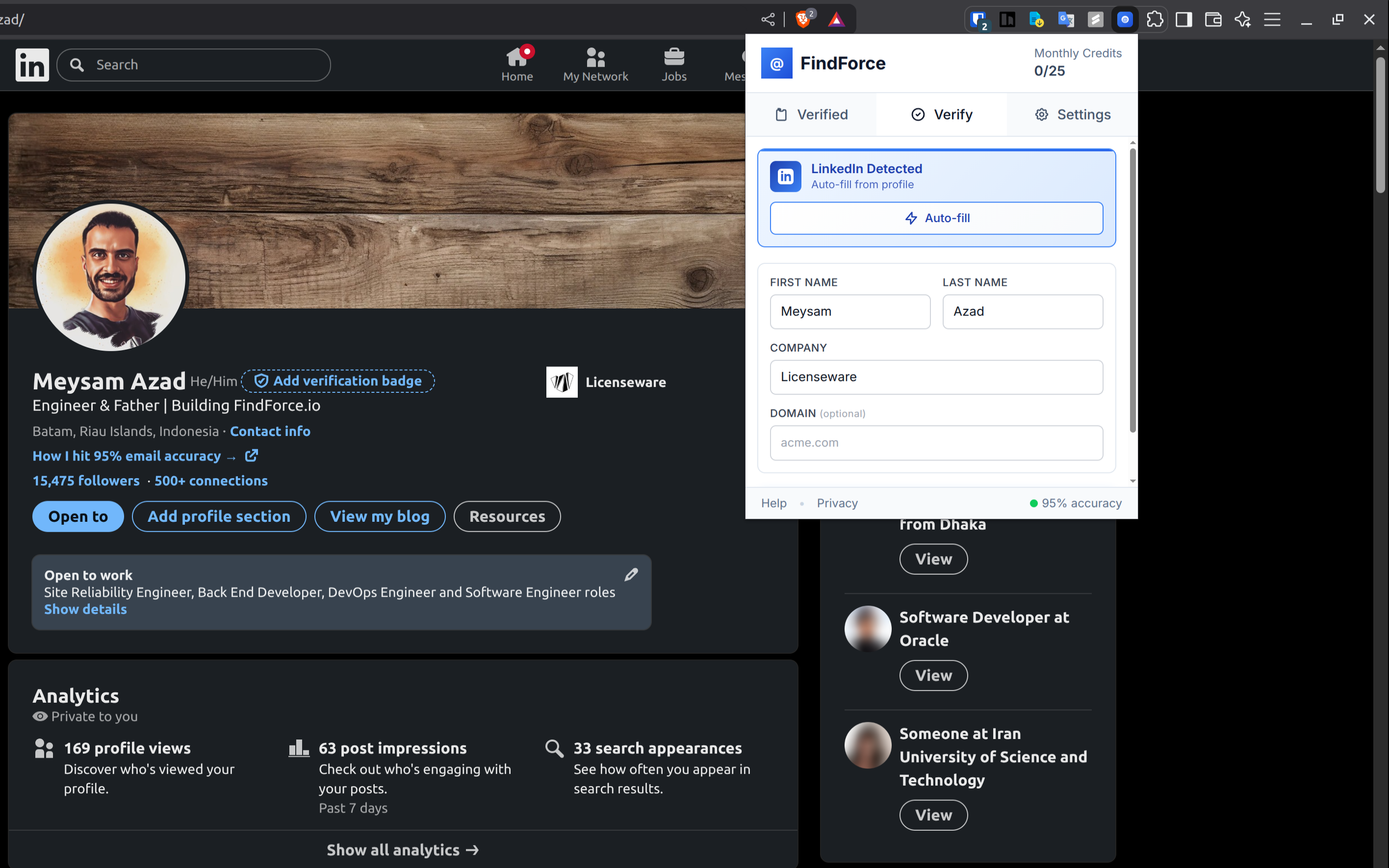Expand the Resources menu button
The image size is (1389, 868).
pyautogui.click(x=507, y=516)
